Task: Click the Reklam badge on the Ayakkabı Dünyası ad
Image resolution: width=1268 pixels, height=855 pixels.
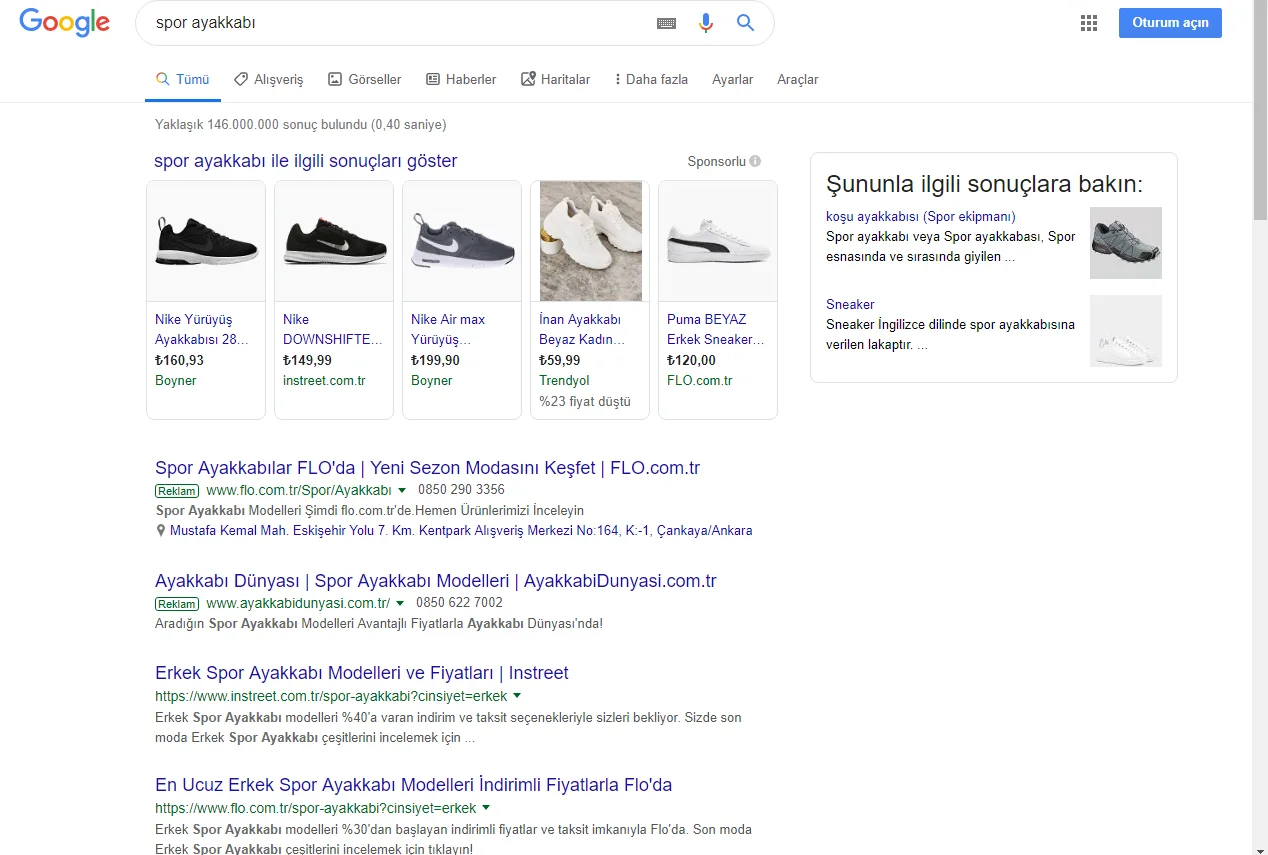Action: click(176, 604)
